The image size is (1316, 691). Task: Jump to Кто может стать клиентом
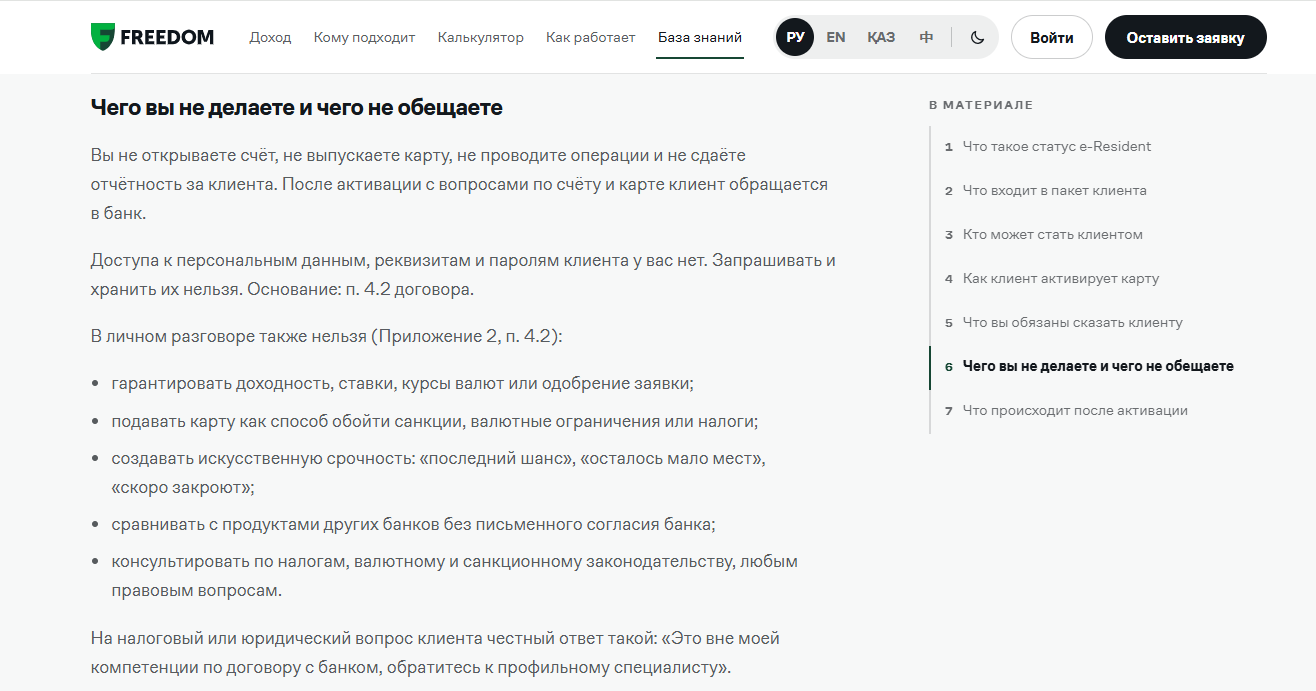point(1052,234)
